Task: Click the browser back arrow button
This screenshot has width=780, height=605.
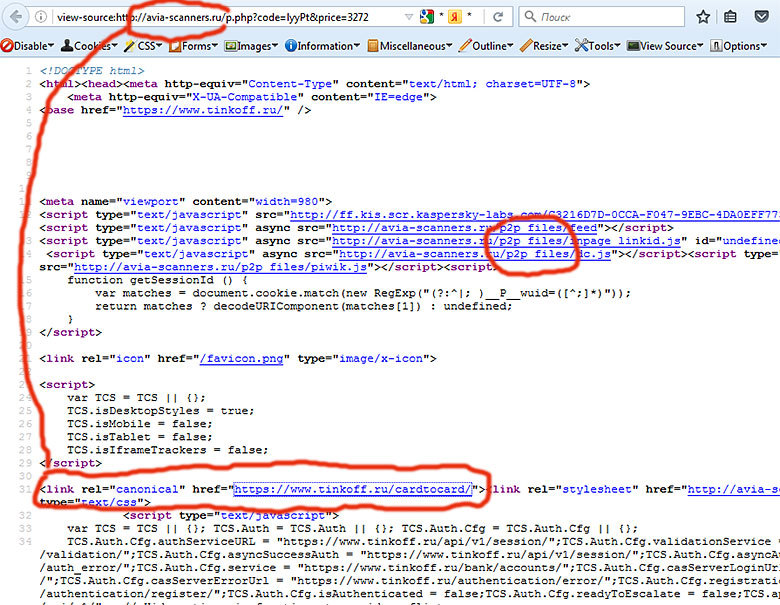Action: [15, 17]
